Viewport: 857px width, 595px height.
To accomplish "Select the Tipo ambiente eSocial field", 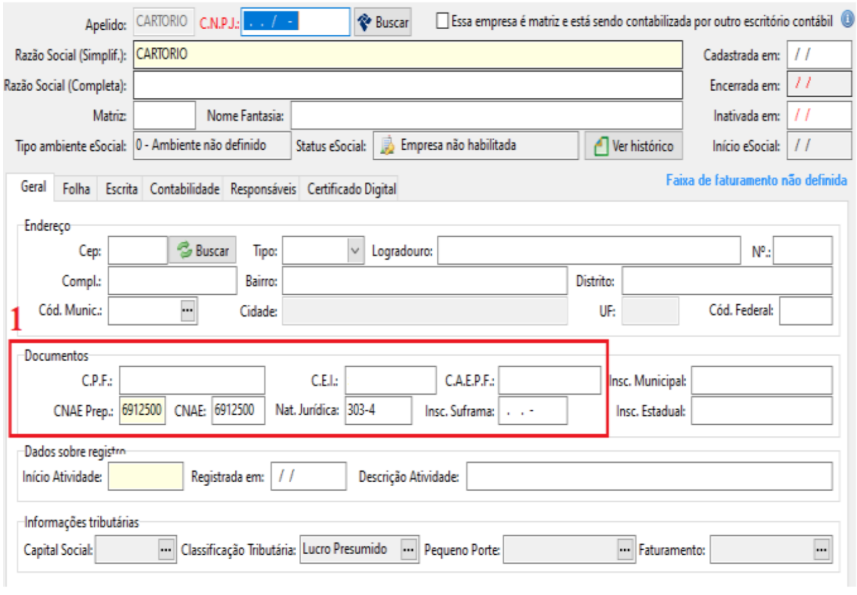I will [212, 145].
